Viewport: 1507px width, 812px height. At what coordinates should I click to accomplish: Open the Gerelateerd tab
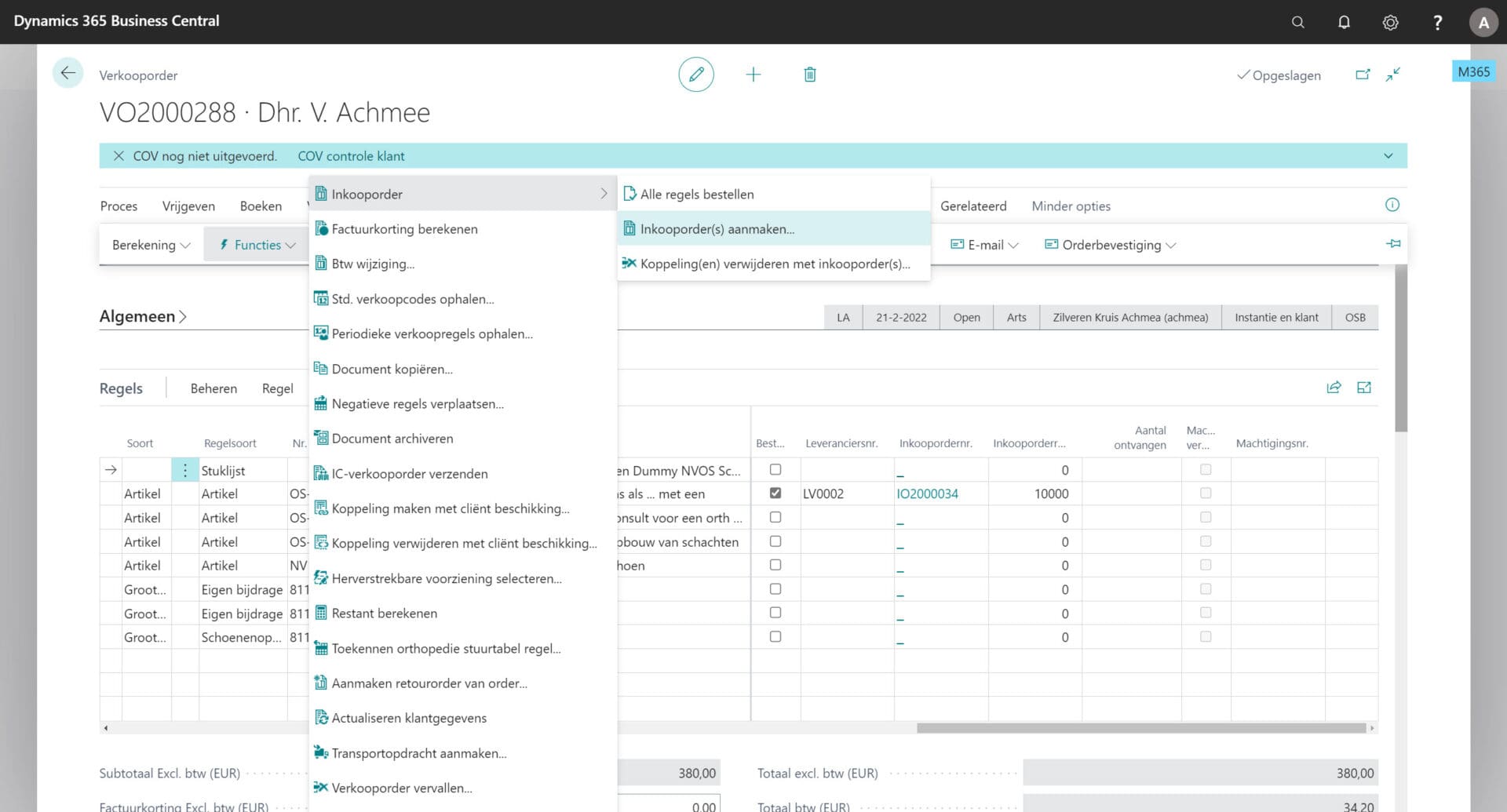973,206
